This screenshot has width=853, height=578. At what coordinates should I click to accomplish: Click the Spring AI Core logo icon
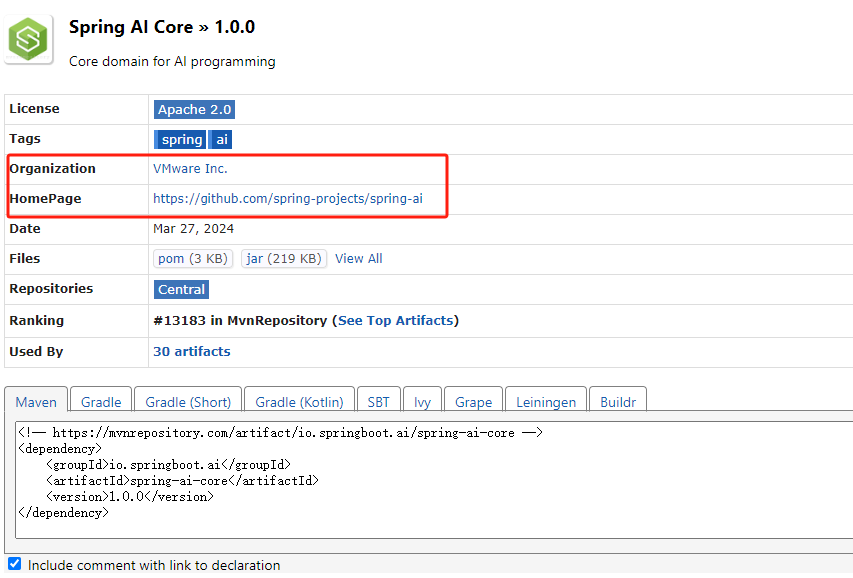[x=29, y=39]
